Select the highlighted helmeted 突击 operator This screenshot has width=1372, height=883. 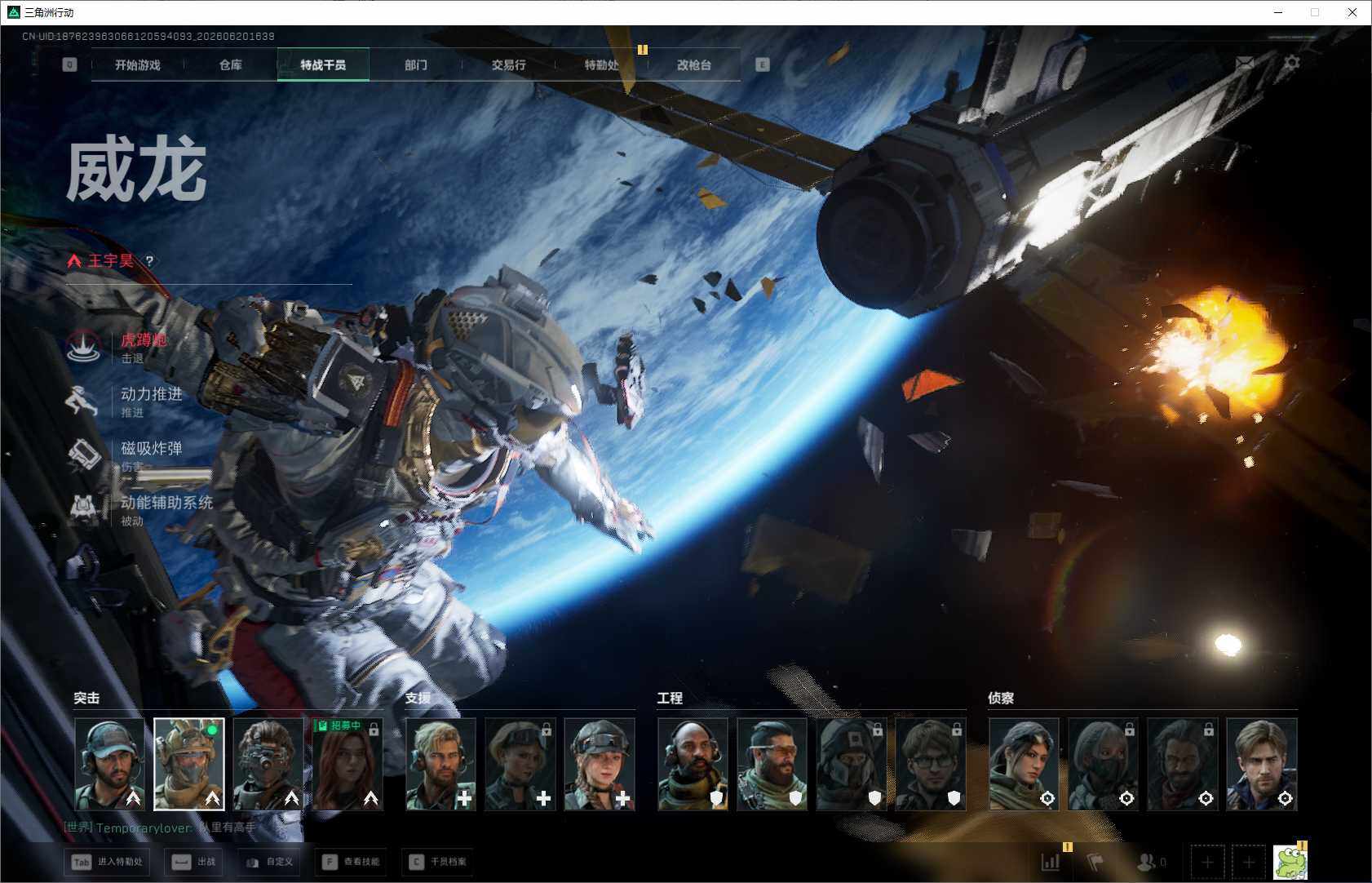click(189, 765)
